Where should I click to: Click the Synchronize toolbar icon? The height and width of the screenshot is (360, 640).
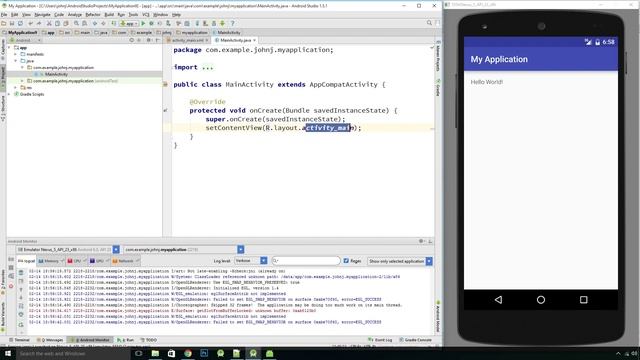20,24
